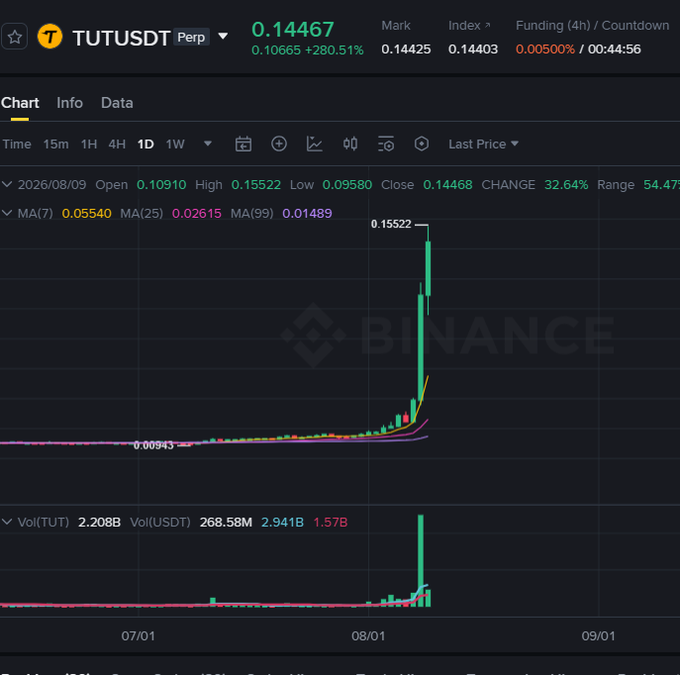Click the Funding (4h) / Countdown label
Image resolution: width=680 pixels, height=675 pixels.
point(592,26)
